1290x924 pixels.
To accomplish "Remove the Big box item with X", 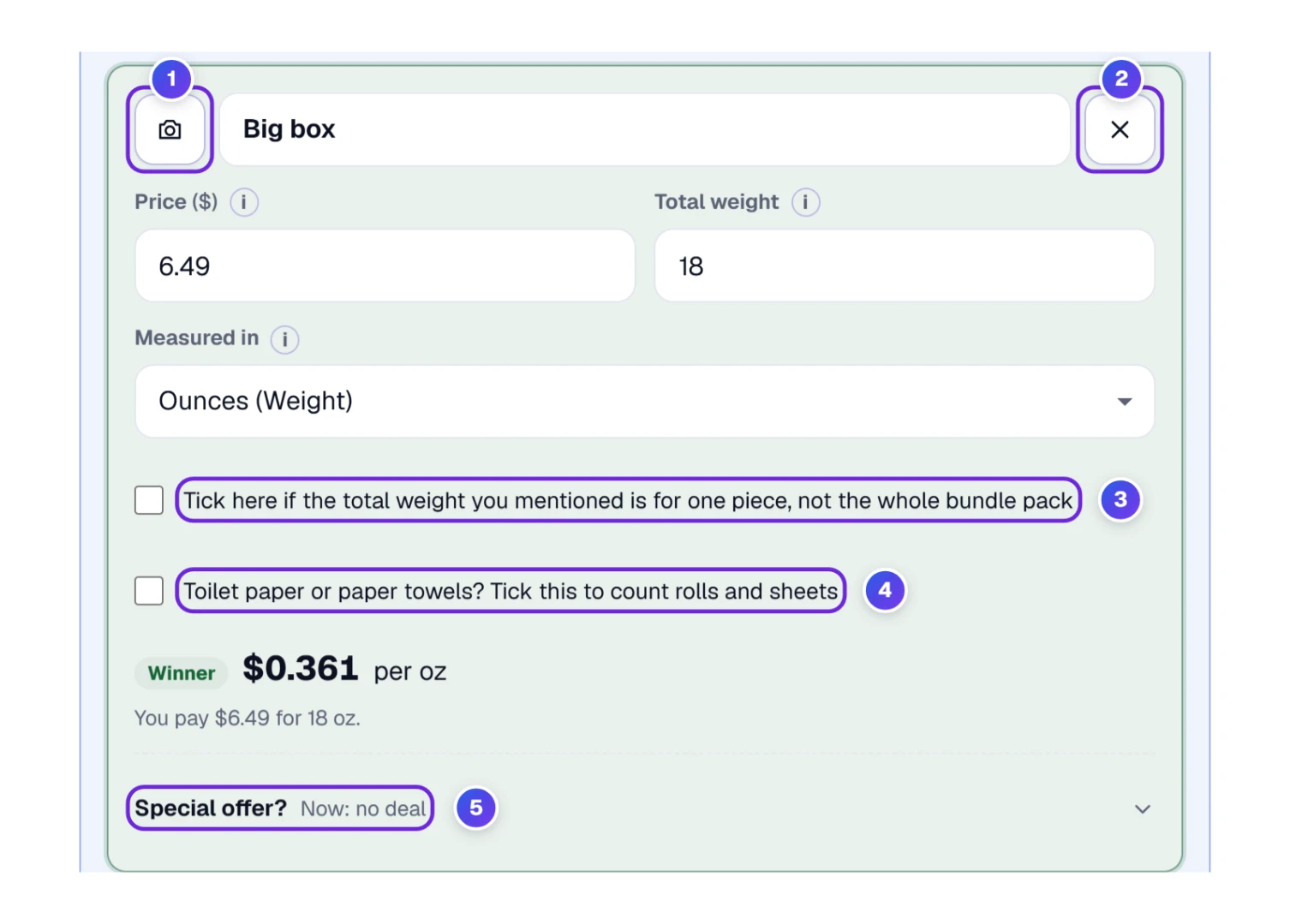I will 1120,129.
